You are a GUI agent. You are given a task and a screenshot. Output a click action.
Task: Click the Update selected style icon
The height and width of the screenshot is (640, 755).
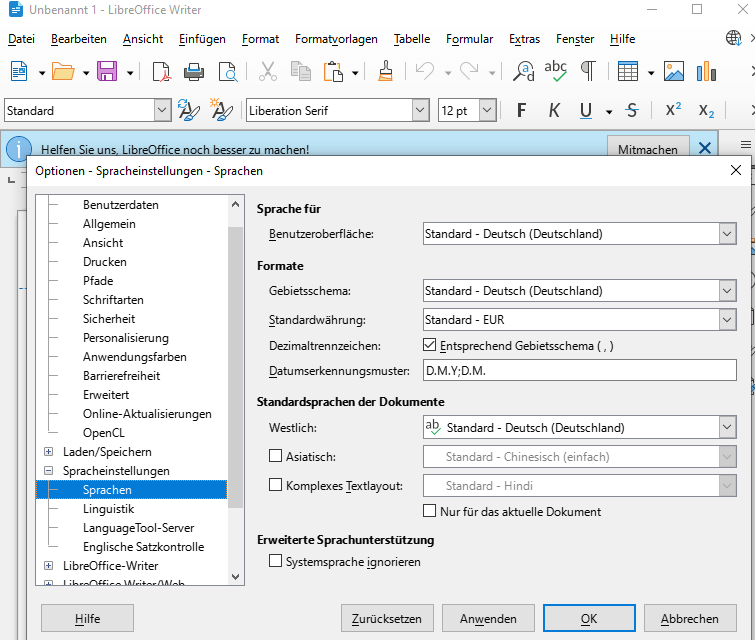[x=188, y=110]
